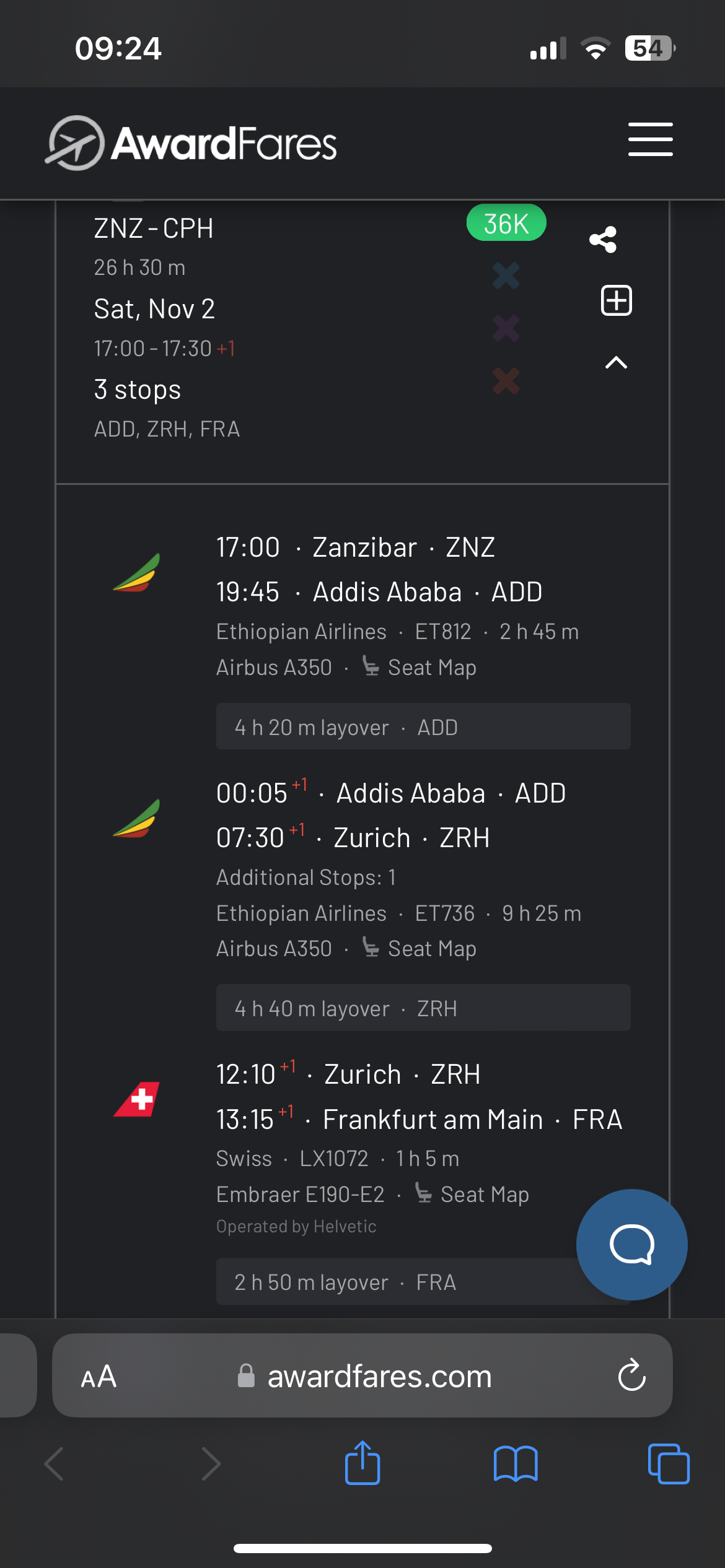Go back in Safari
This screenshot has height=1568, width=725.
click(55, 1464)
